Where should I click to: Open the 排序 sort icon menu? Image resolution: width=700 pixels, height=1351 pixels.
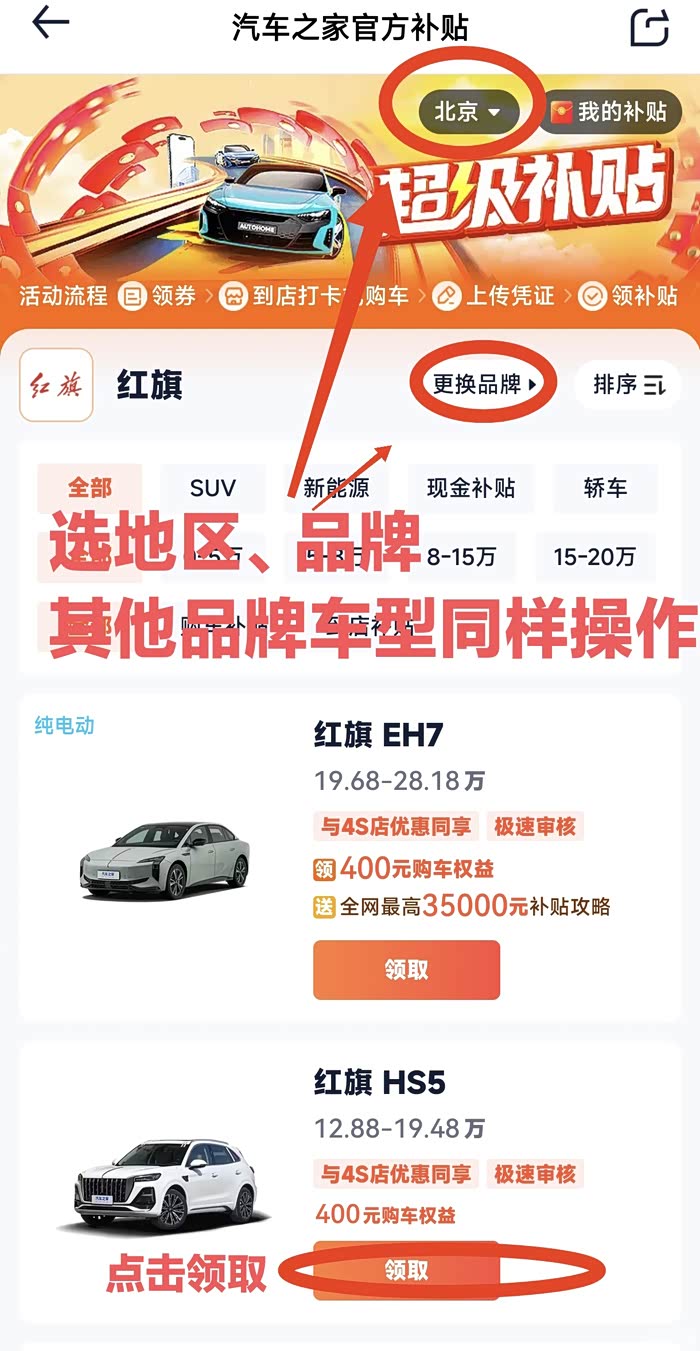point(628,384)
